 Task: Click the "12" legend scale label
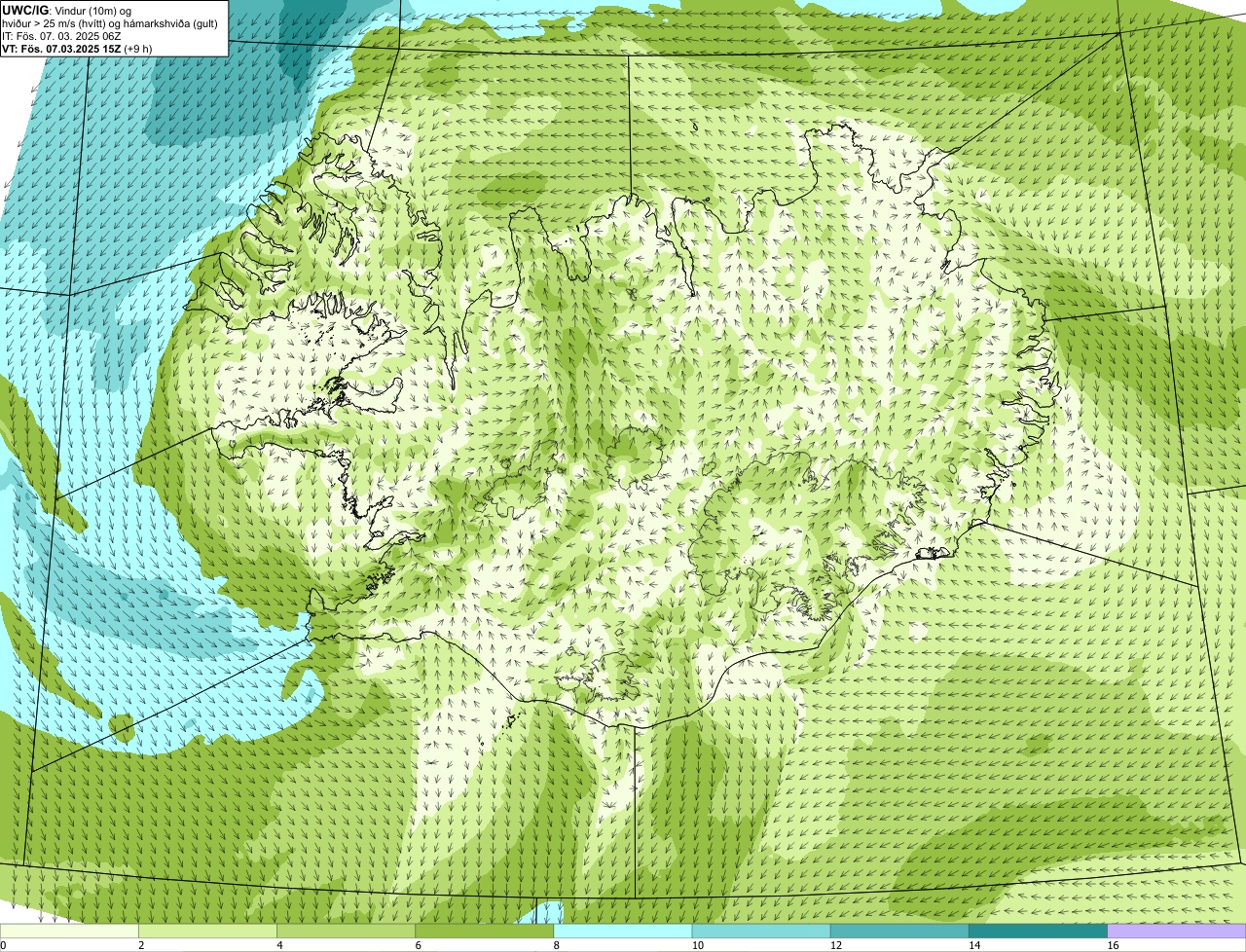click(x=836, y=945)
